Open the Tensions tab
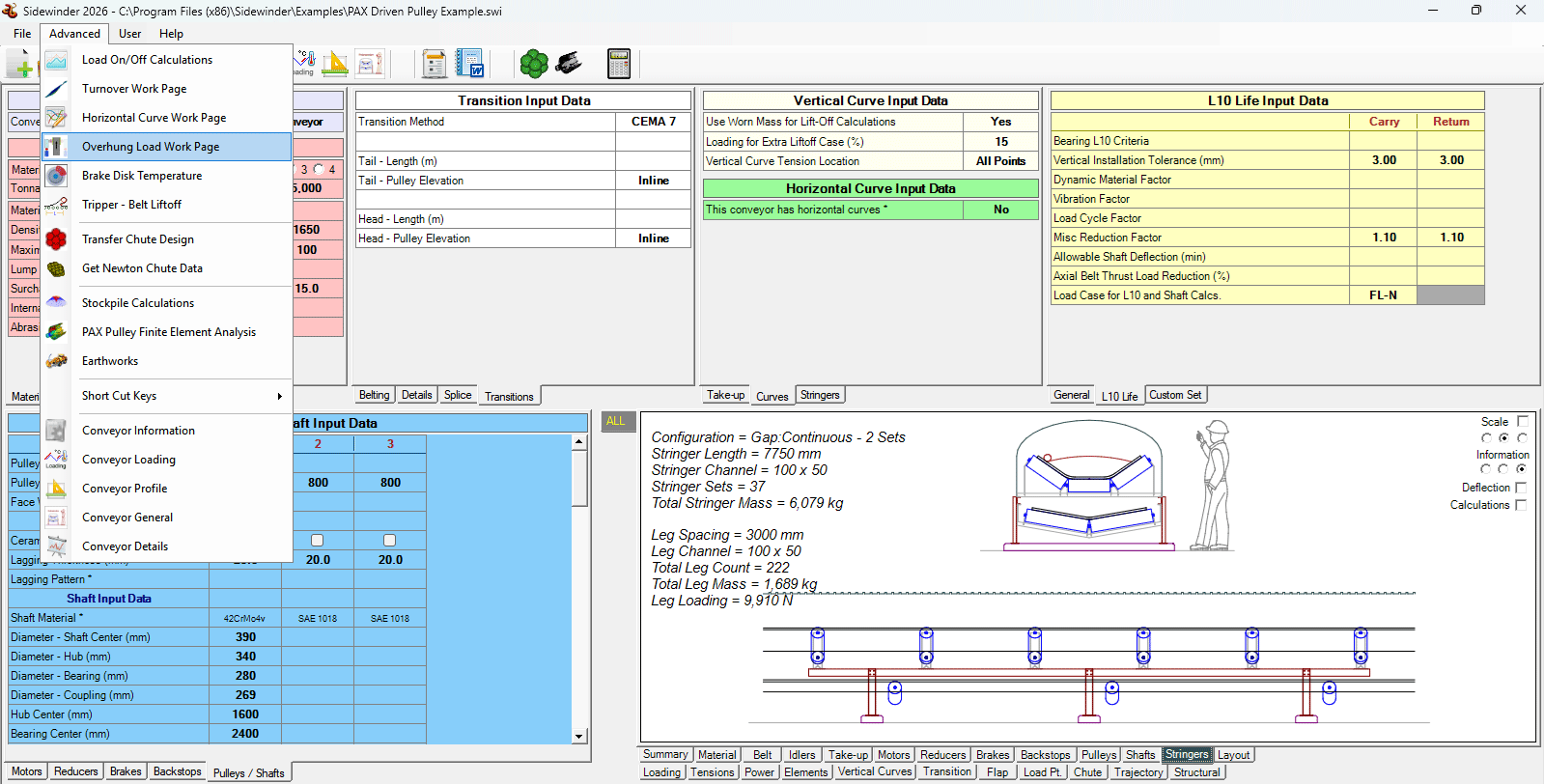 [713, 772]
